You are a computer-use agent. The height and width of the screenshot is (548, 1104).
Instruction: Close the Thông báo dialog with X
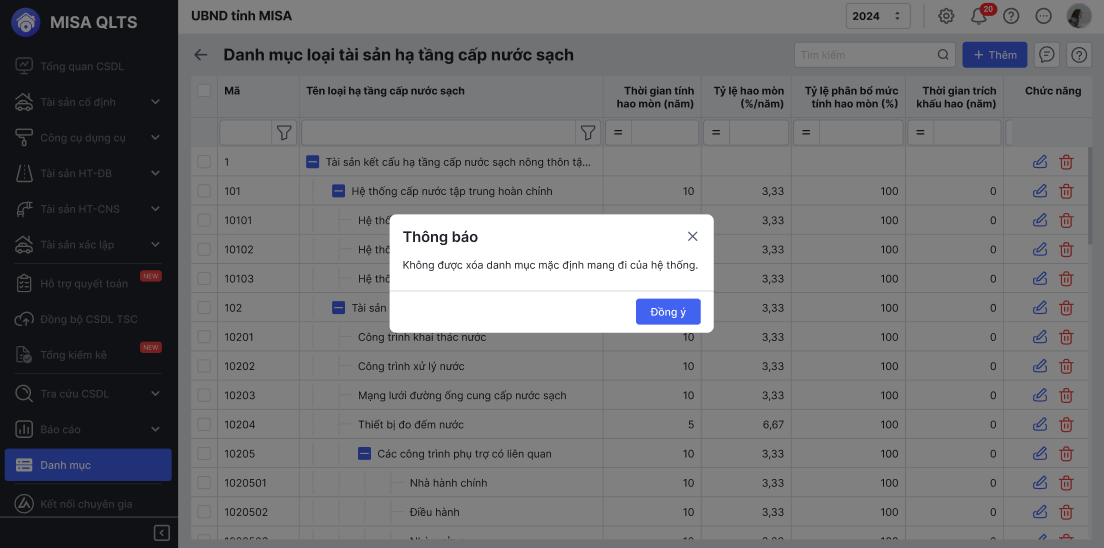coord(692,237)
